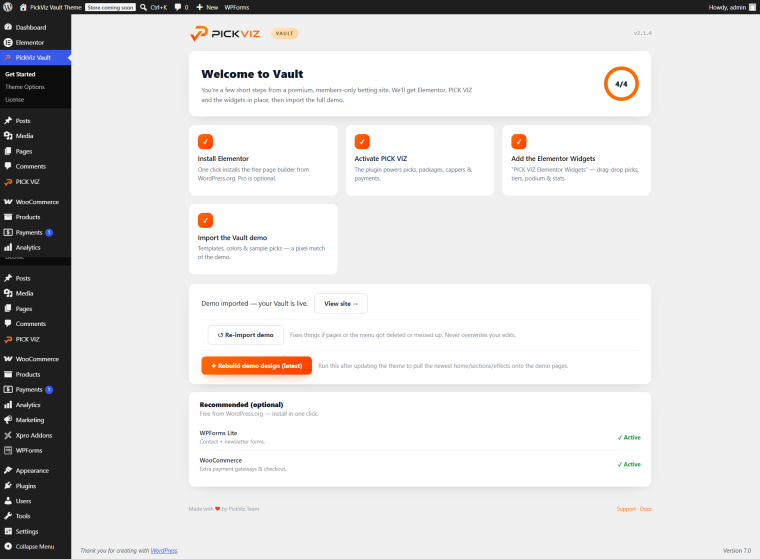
Task: Click the Collapse Menu arrow icon
Action: click(x=8, y=546)
